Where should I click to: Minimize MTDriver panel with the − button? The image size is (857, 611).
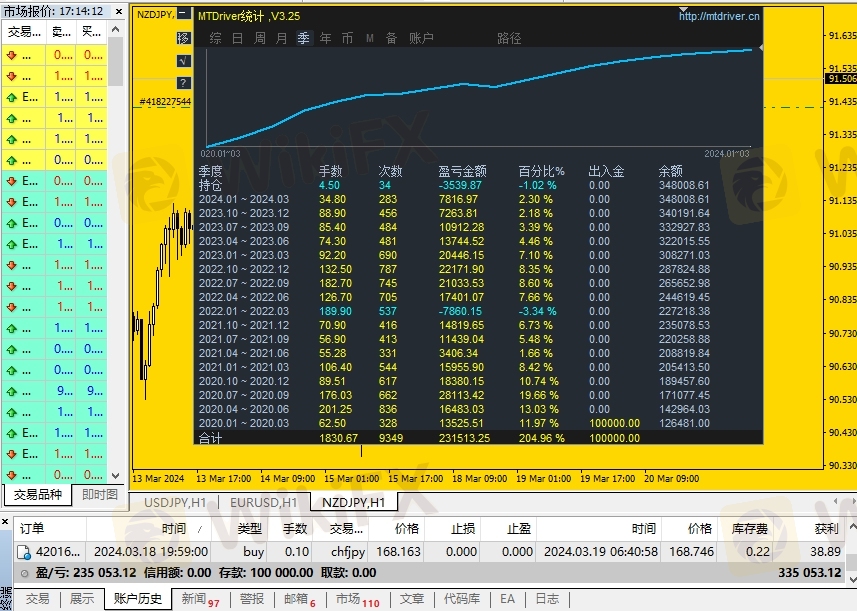[185, 14]
